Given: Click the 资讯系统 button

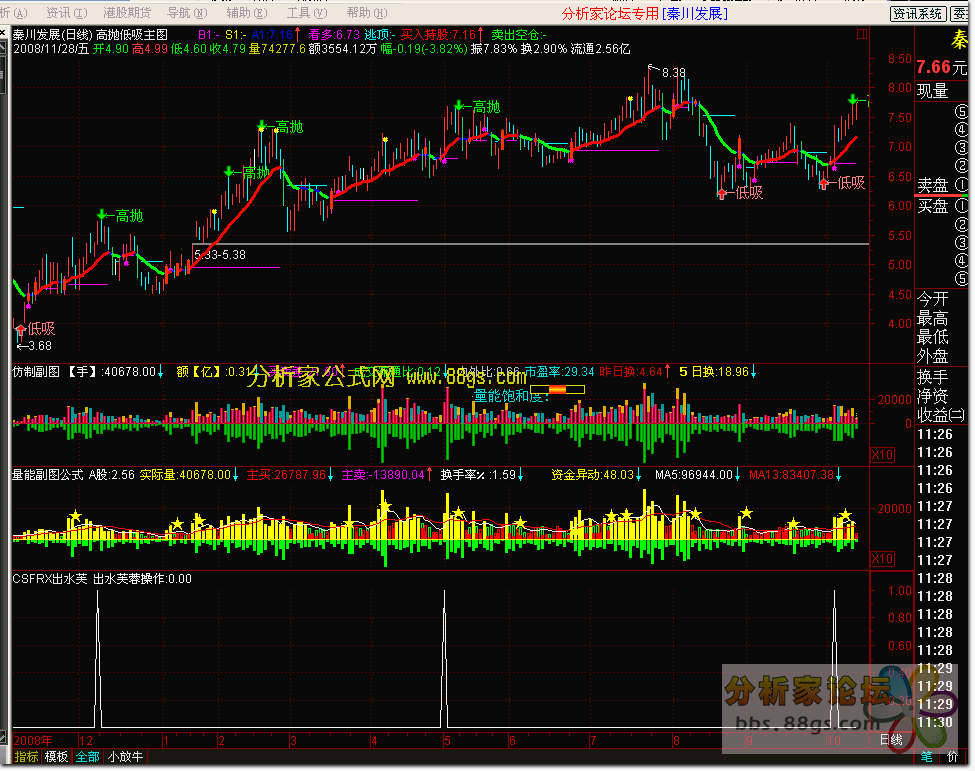Looking at the screenshot, I should point(918,14).
